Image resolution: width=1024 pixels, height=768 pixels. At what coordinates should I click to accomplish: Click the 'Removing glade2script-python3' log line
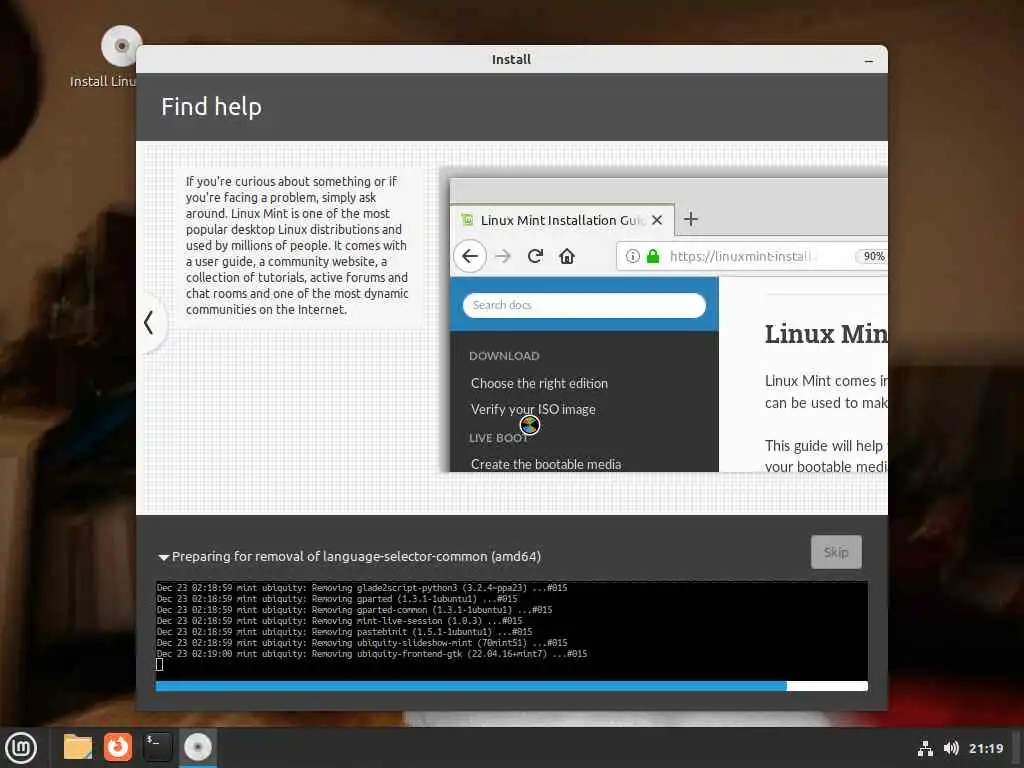tap(362, 588)
